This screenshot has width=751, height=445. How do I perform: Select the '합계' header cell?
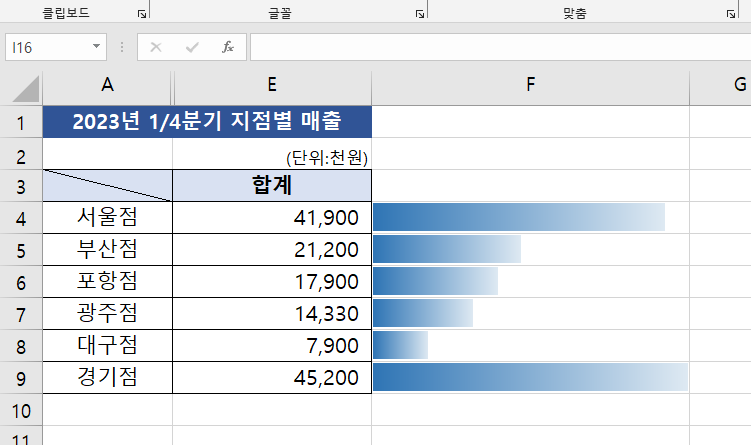tap(272, 186)
